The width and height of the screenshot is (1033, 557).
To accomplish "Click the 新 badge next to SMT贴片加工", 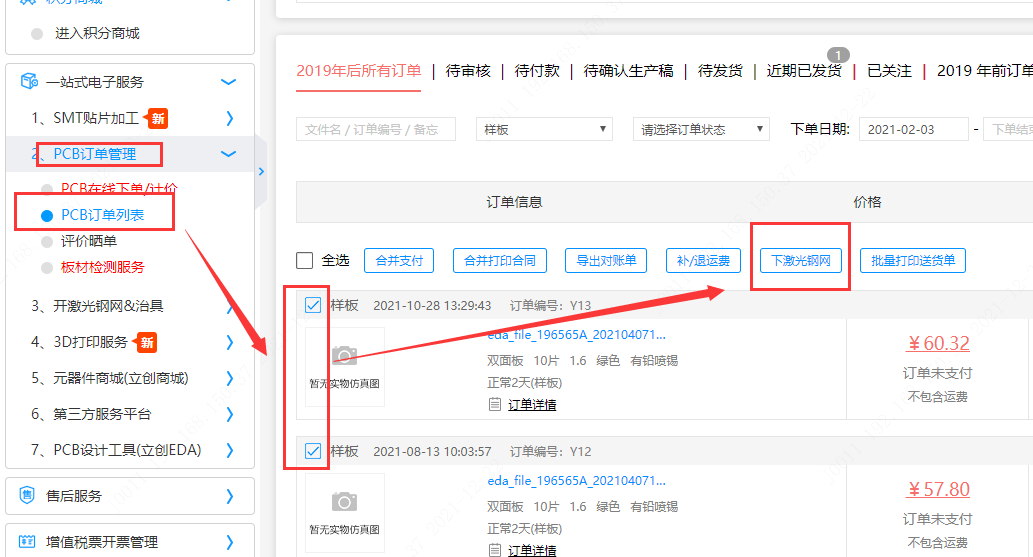I will [158, 119].
